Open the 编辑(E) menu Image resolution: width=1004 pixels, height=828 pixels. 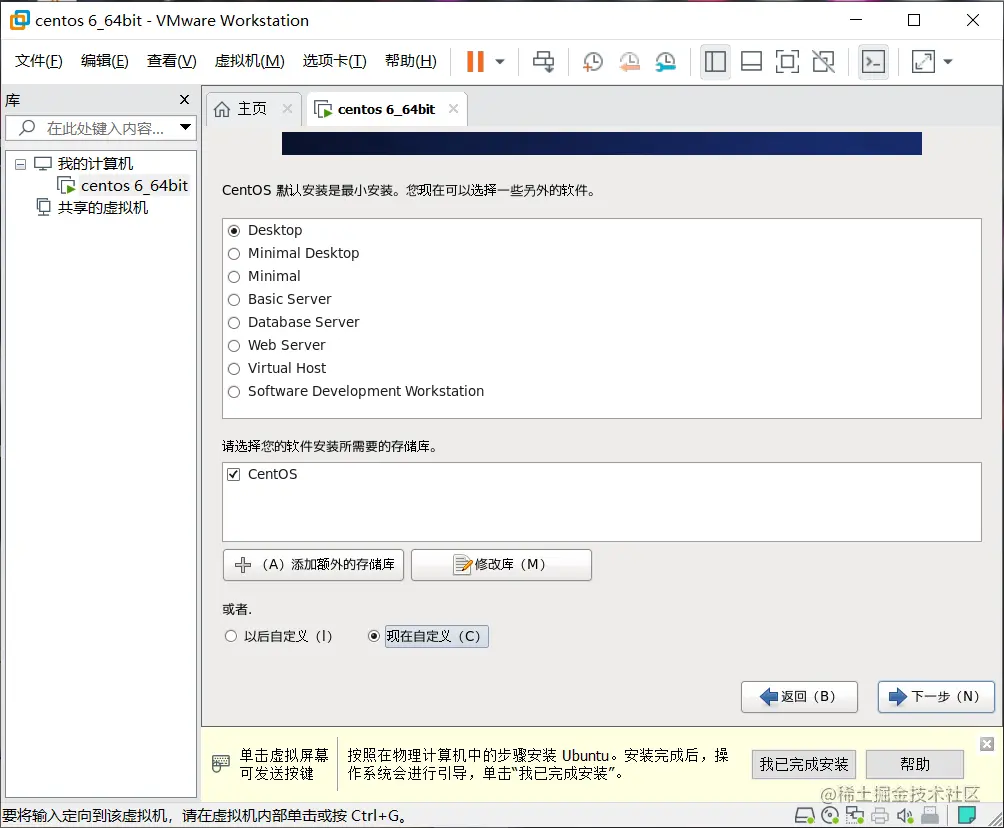click(104, 61)
